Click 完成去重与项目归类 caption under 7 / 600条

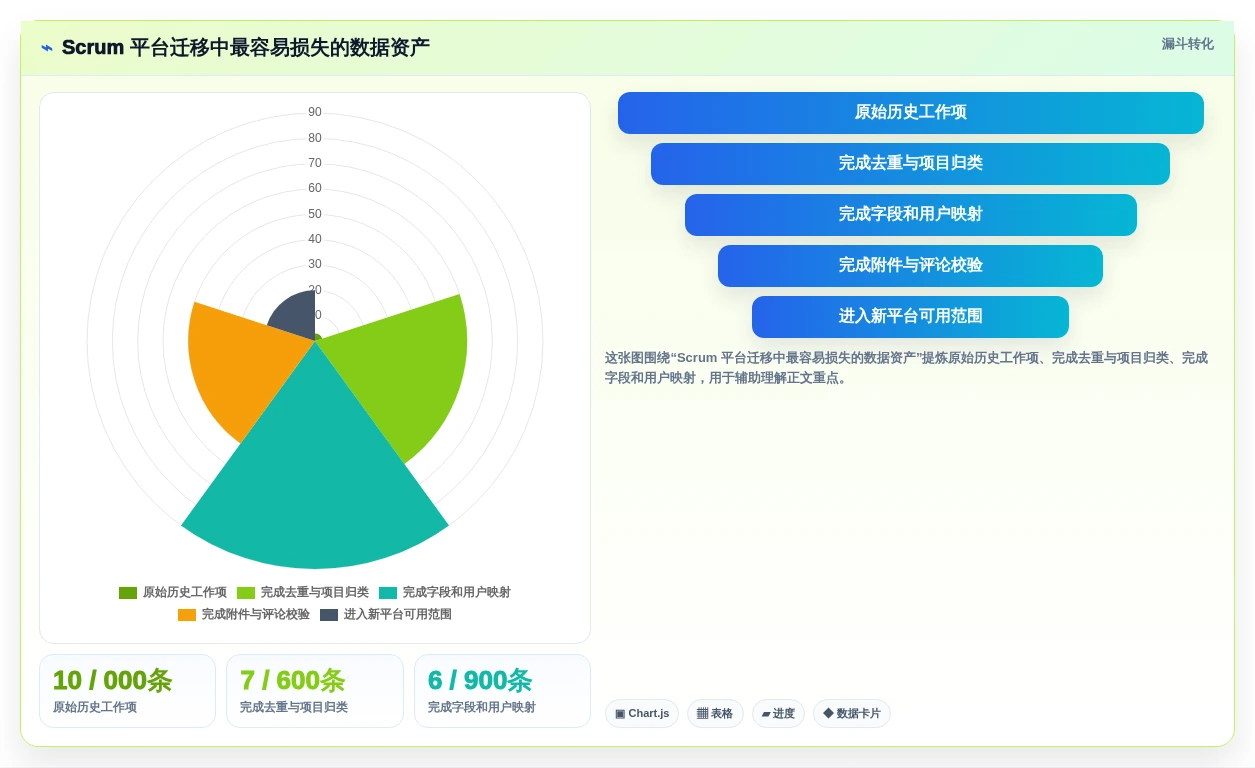(294, 708)
